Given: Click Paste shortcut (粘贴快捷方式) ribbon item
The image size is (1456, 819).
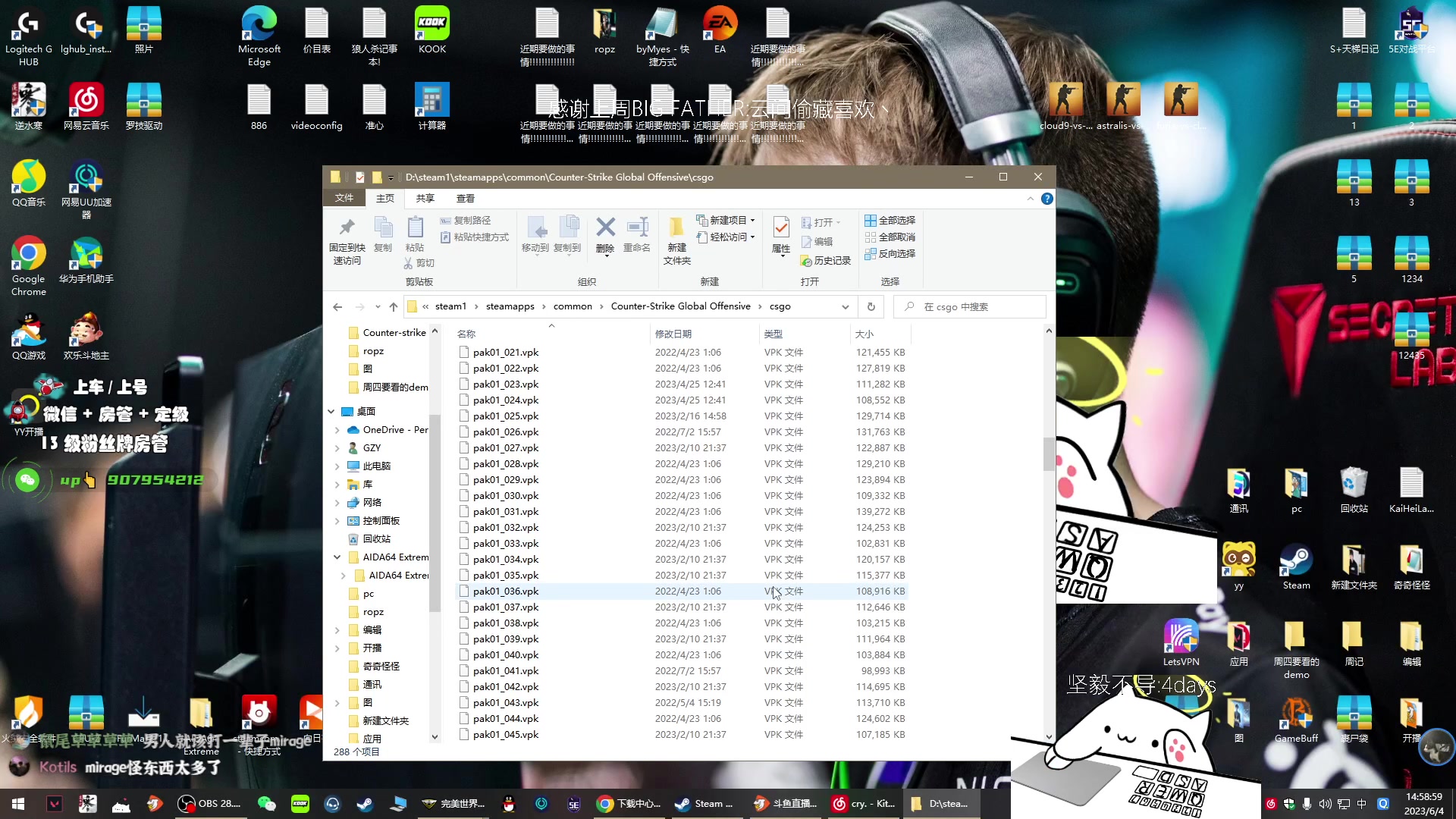Looking at the screenshot, I should [x=475, y=237].
